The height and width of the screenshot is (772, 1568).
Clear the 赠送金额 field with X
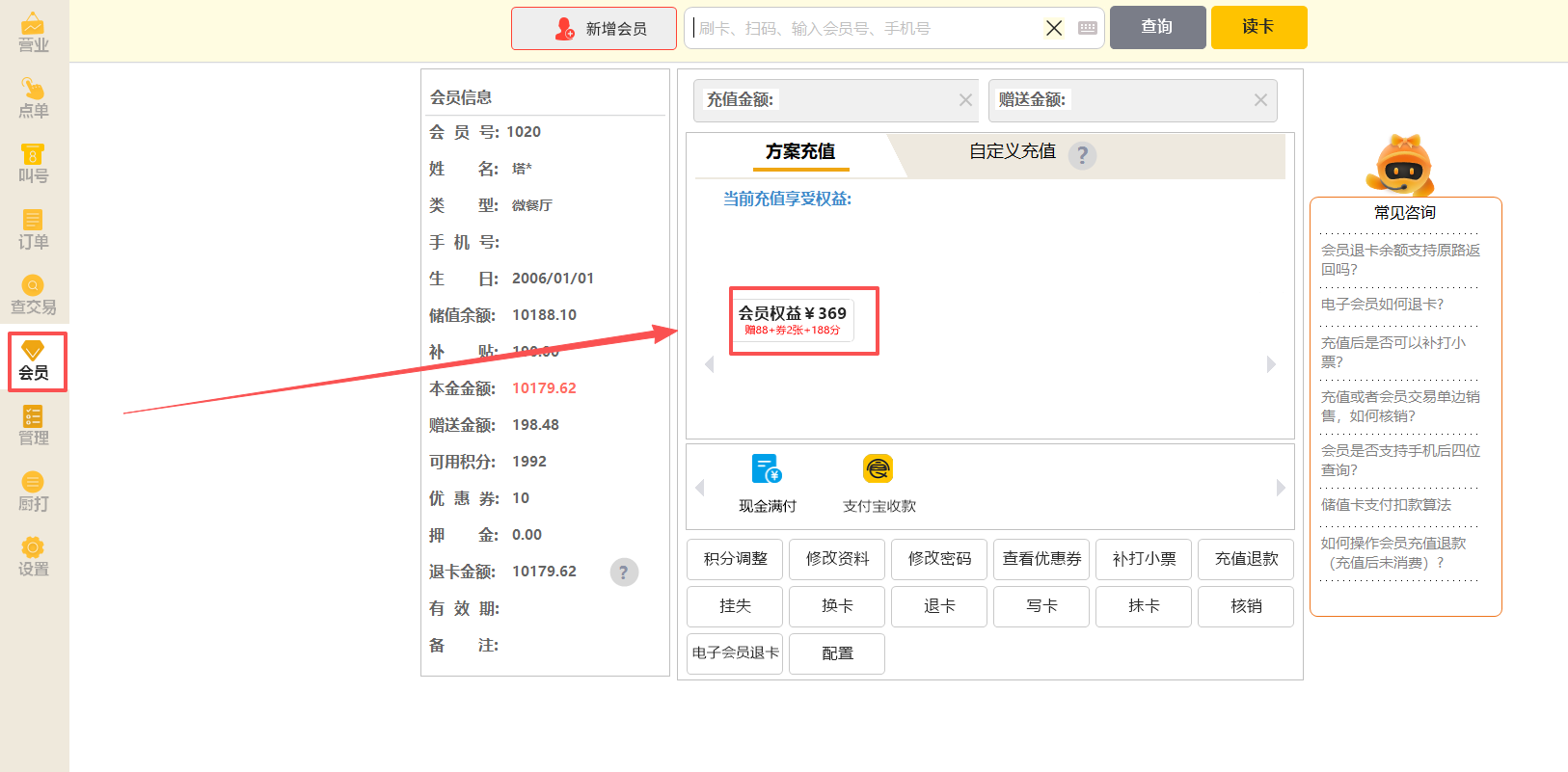1260,100
